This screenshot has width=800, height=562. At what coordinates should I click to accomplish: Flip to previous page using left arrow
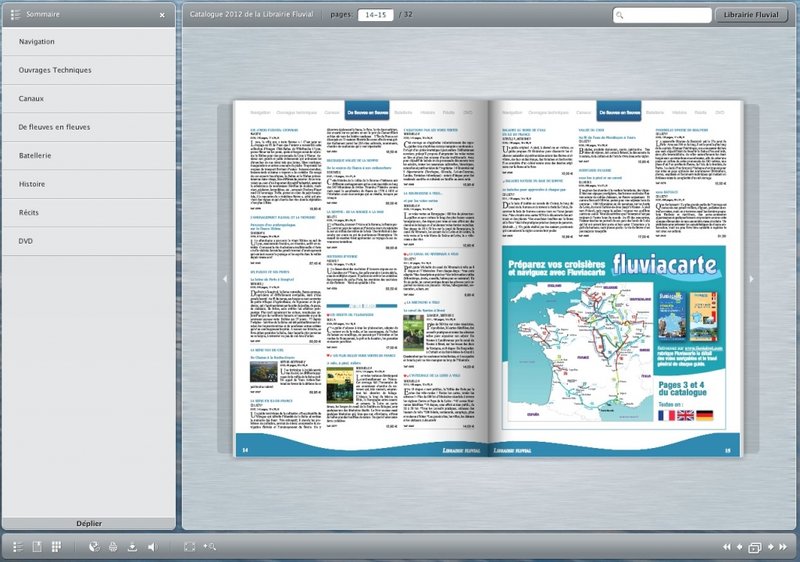click(224, 279)
